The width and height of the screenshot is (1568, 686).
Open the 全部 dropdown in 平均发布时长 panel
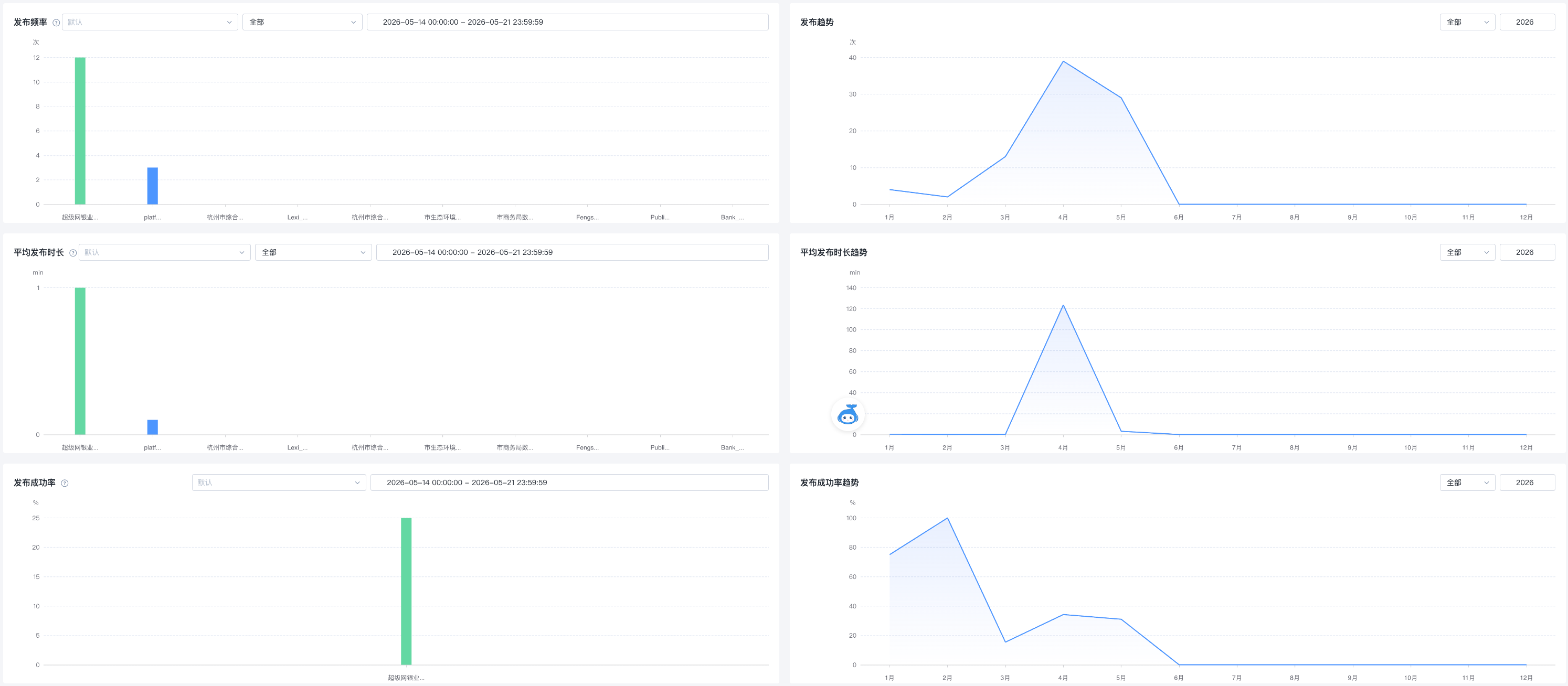313,252
